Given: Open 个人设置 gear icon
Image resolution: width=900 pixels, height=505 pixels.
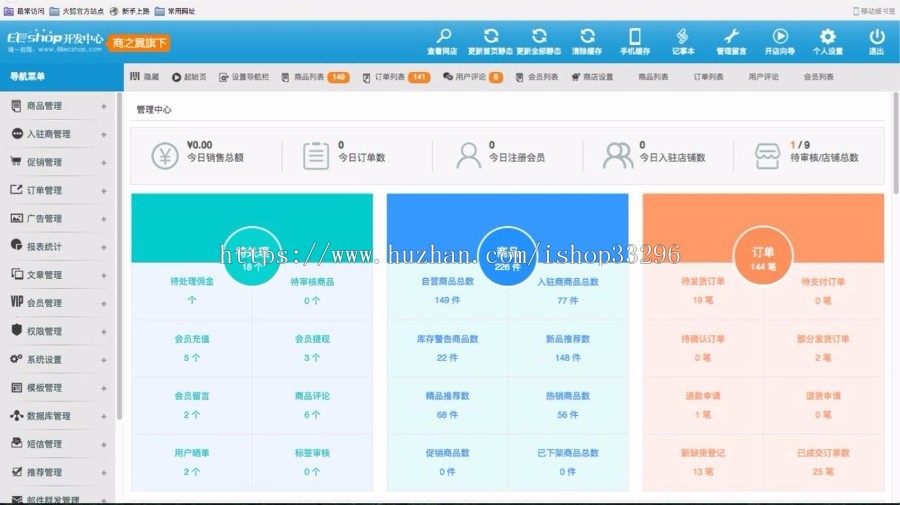Looking at the screenshot, I should tap(828, 36).
